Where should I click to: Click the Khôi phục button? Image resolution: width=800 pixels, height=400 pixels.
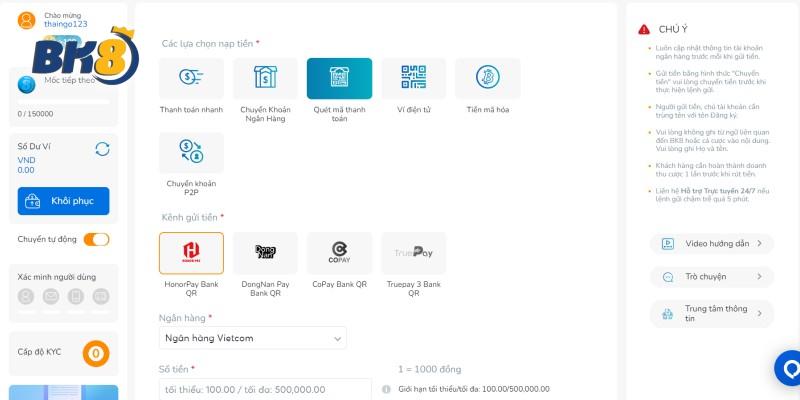(x=63, y=201)
